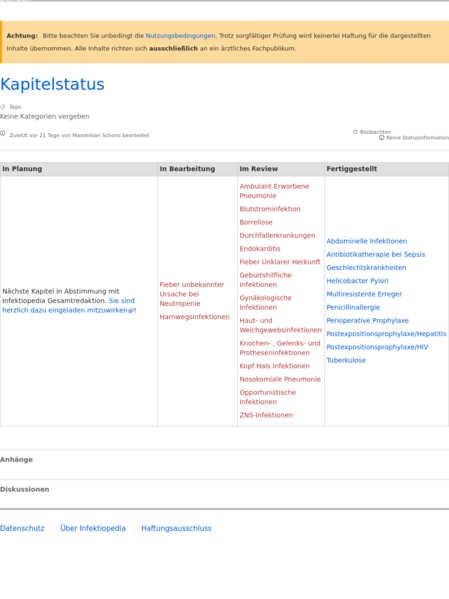The image size is (449, 599).
Task: Click the clock icon before Zuletzt bearbeitet
Action: point(3,133)
